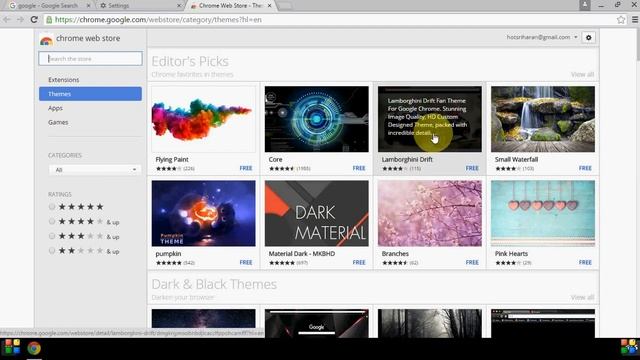Viewport: 640px width, 360px height.
Task: Select the Chrome Web Store tab
Action: pos(231,6)
